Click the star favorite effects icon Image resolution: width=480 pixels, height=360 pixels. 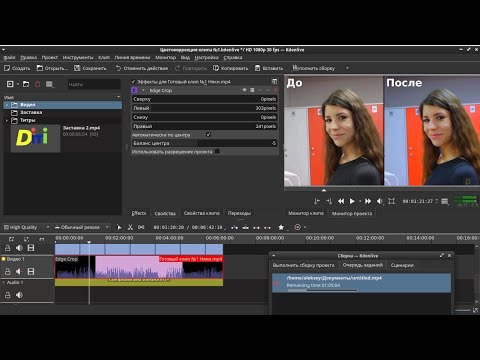click(x=281, y=227)
